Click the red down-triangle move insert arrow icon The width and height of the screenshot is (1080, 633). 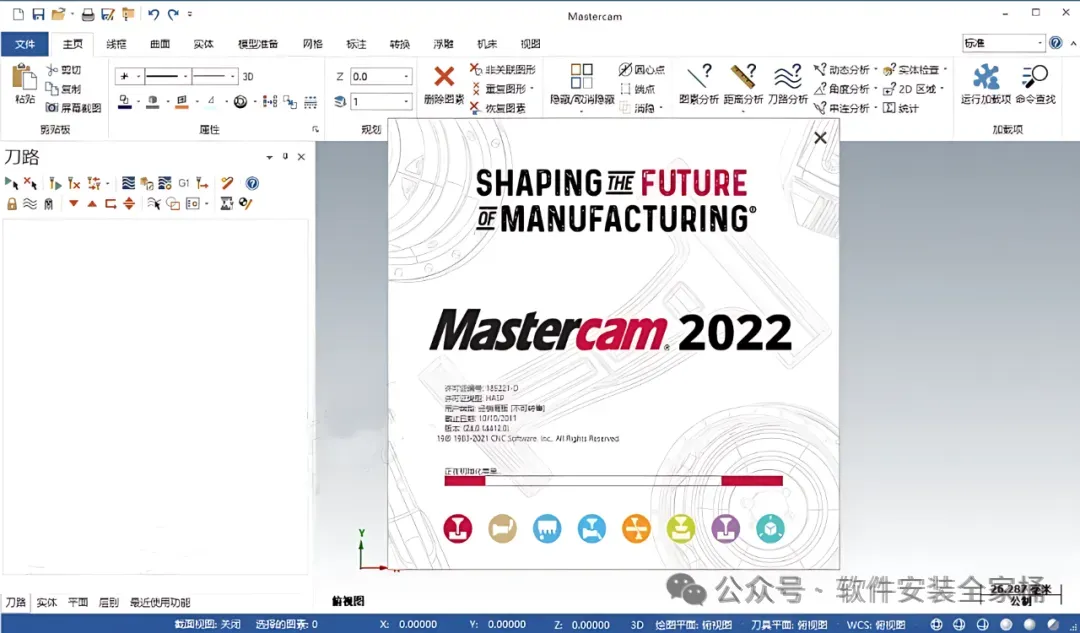click(73, 203)
